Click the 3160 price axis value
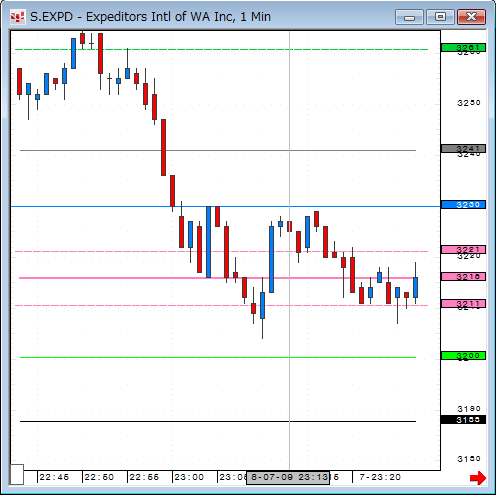The width and height of the screenshot is (496, 495). tap(469, 459)
